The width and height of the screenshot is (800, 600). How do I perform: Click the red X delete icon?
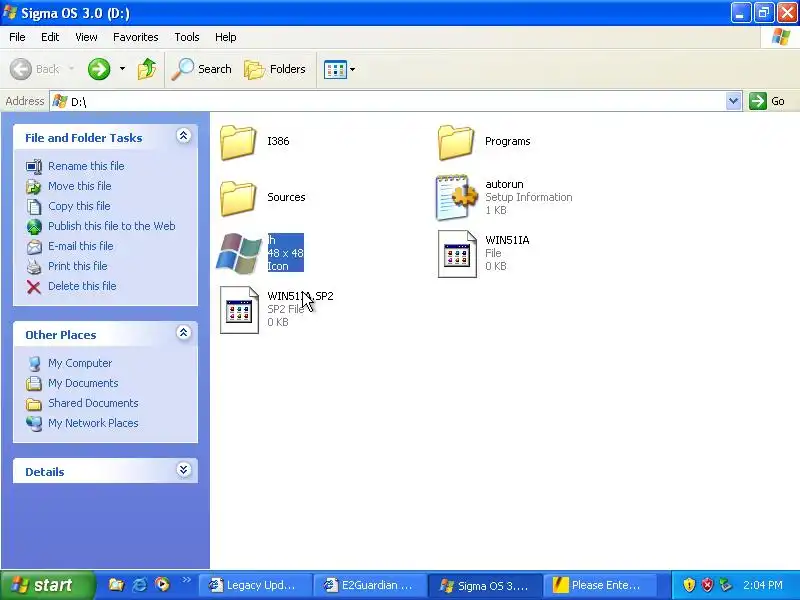click(x=34, y=287)
